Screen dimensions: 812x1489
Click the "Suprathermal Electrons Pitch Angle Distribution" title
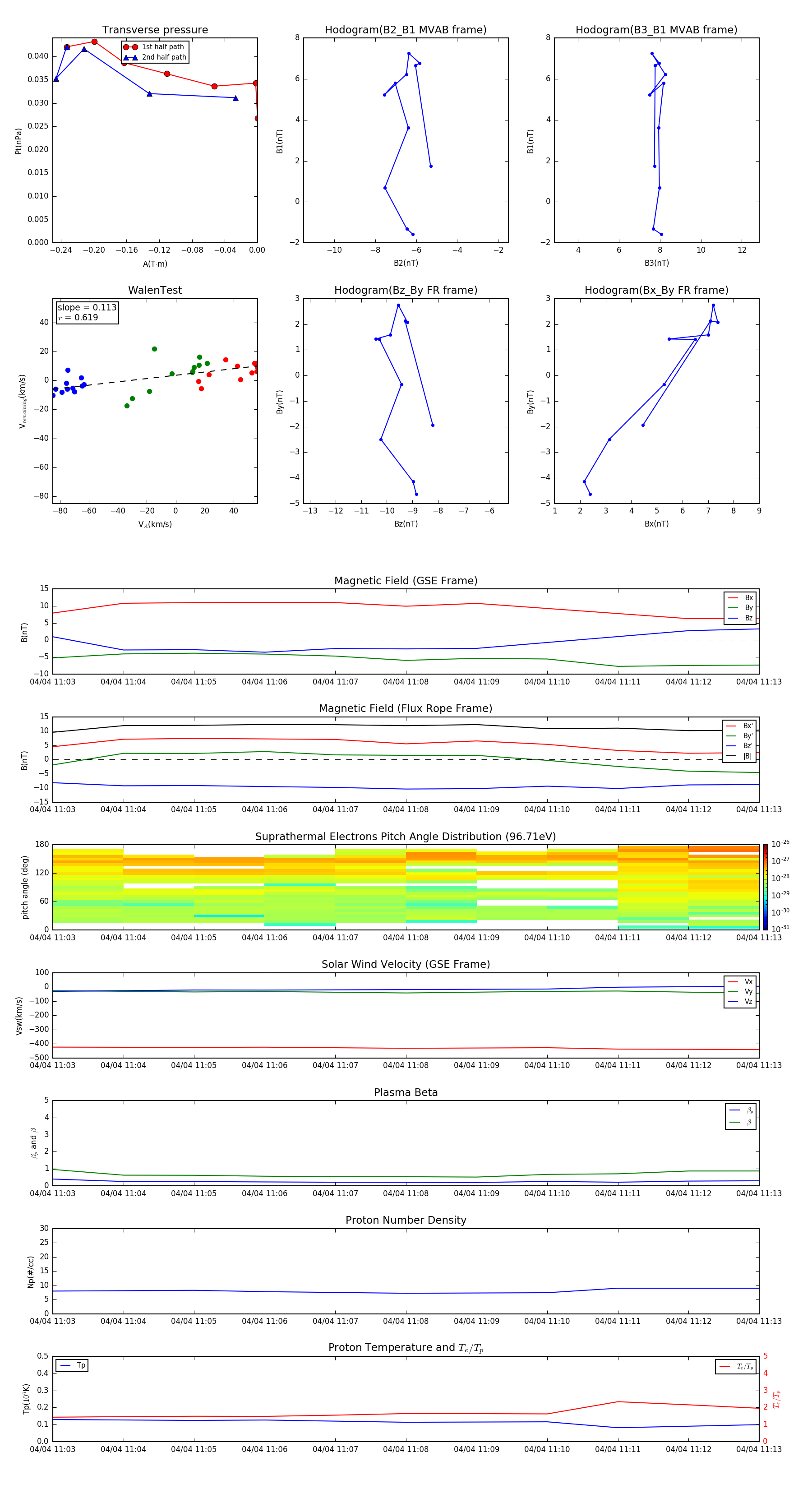[x=406, y=837]
